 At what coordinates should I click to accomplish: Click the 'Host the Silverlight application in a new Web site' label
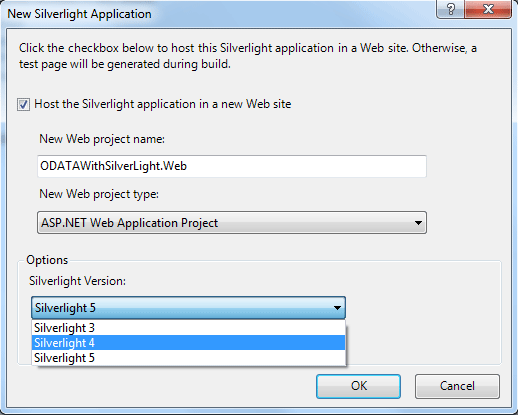163,104
